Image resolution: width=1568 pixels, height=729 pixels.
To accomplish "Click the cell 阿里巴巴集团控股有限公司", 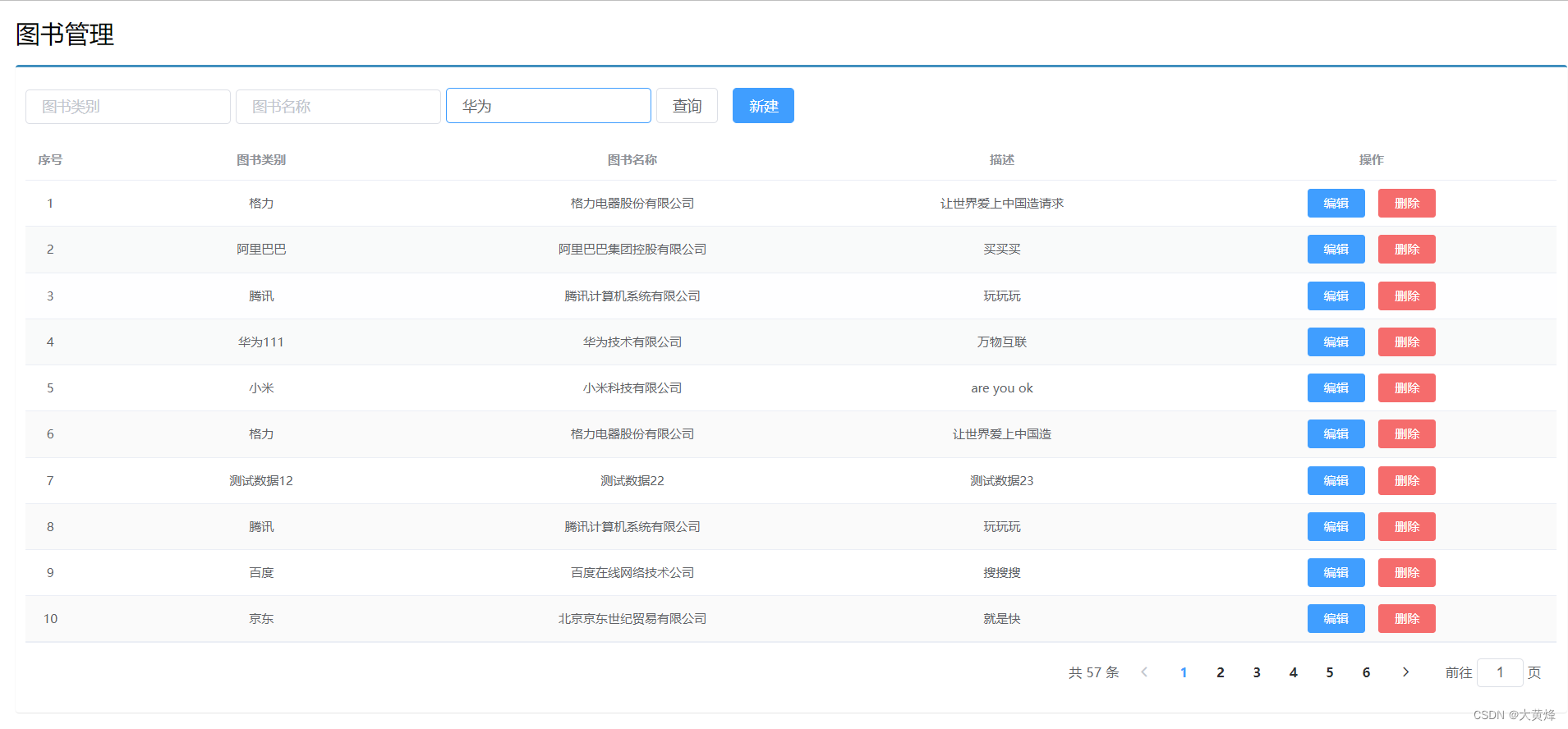I will (632, 250).
